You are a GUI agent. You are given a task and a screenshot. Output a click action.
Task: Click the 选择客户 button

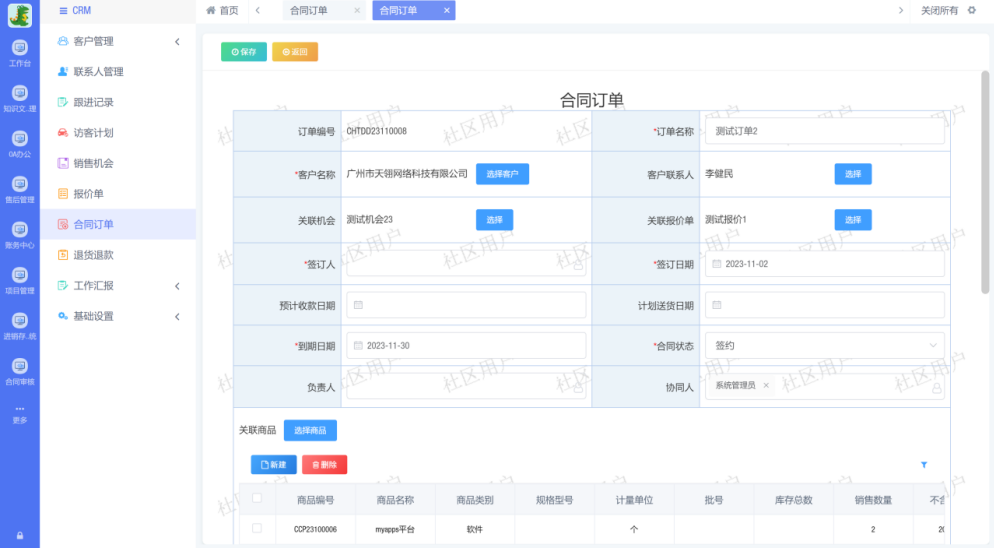pos(502,174)
